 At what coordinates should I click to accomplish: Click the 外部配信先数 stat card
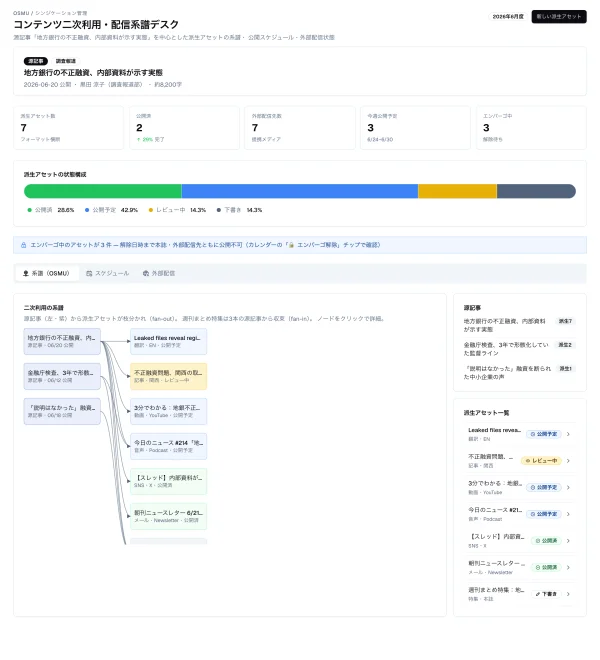click(300, 128)
